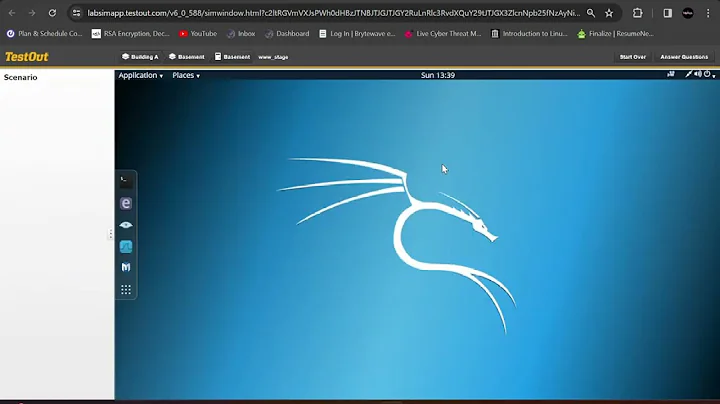720x404 pixels.
Task: Open Metasploit 'M' icon in dock
Action: click(126, 267)
